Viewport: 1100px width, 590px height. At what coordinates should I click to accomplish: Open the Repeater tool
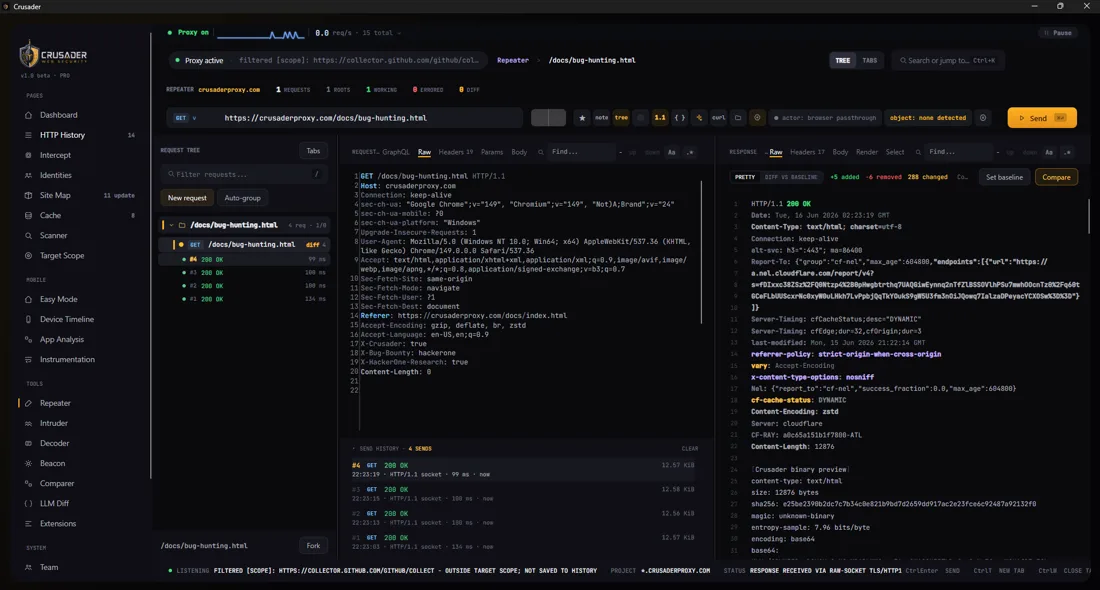[55, 403]
